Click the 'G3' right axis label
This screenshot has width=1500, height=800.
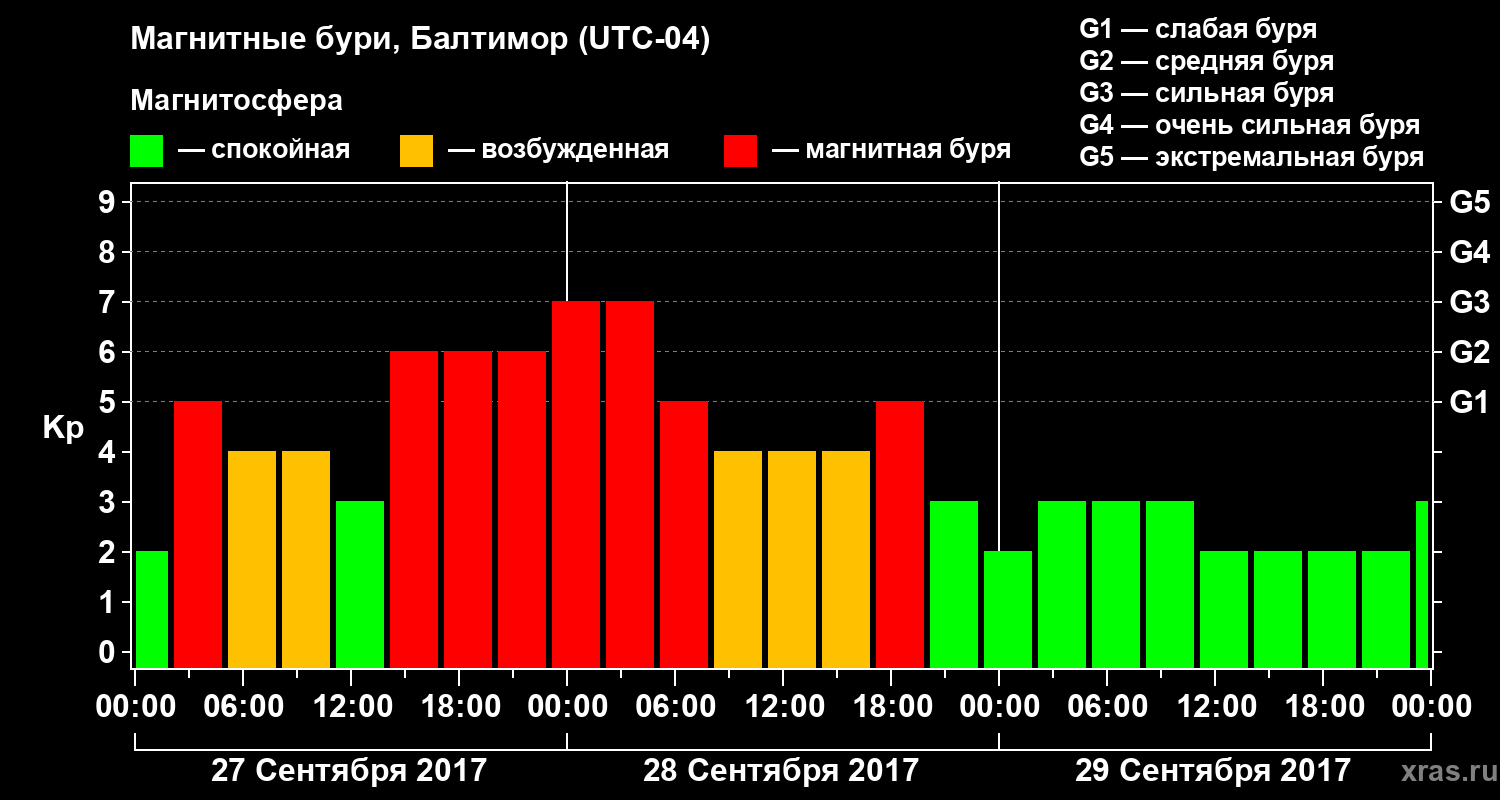coord(1469,303)
